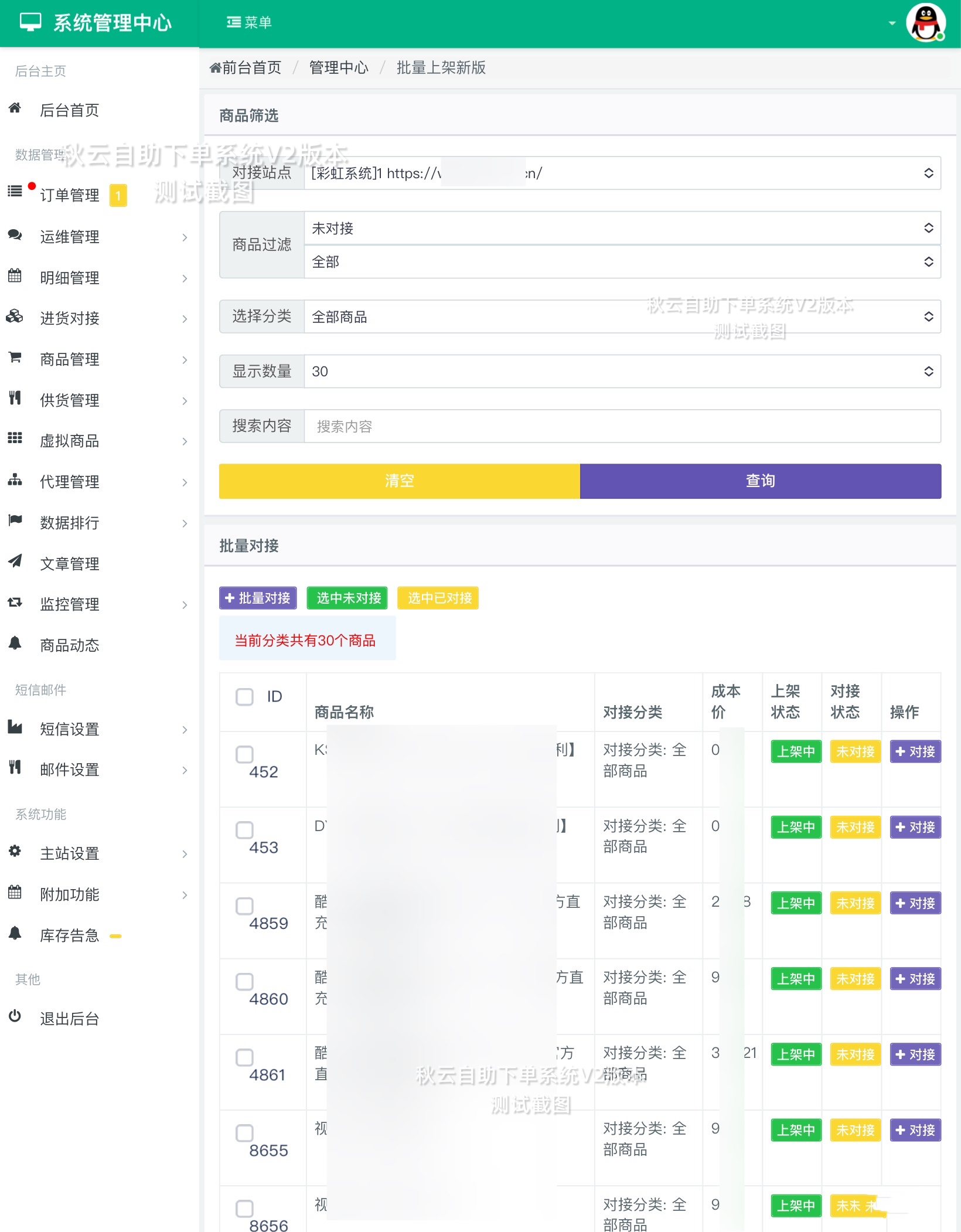Navigate to 管理中心 in the breadcrumb

pos(338,67)
